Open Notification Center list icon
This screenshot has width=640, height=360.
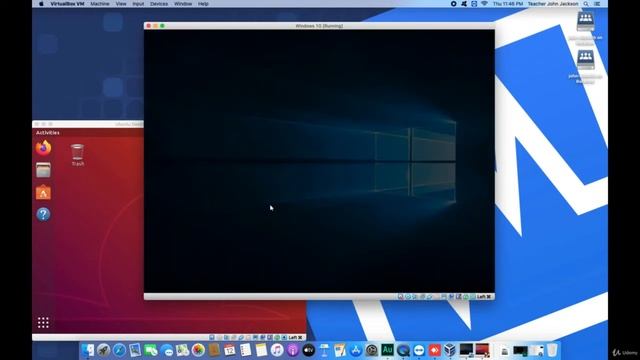point(597,4)
